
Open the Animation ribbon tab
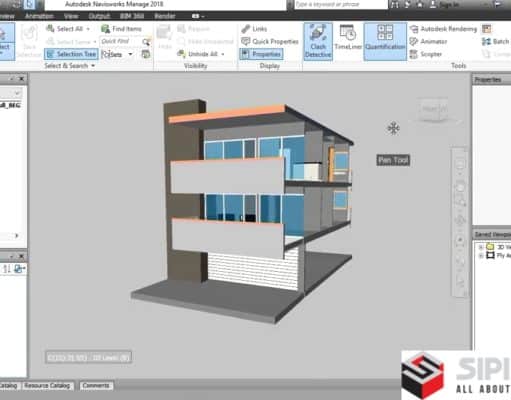[39, 16]
